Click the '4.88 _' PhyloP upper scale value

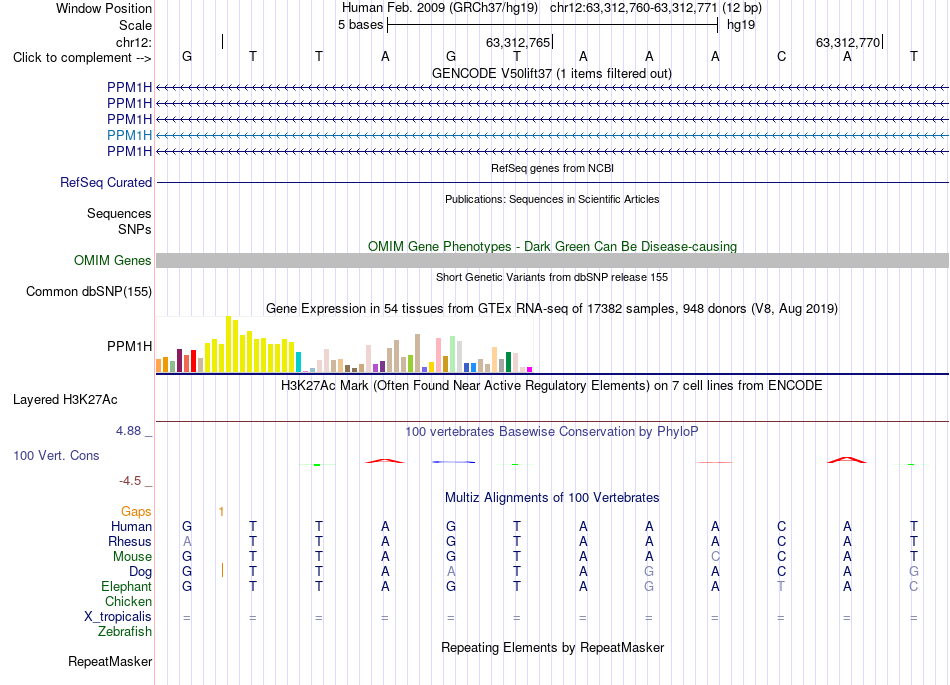[134, 431]
